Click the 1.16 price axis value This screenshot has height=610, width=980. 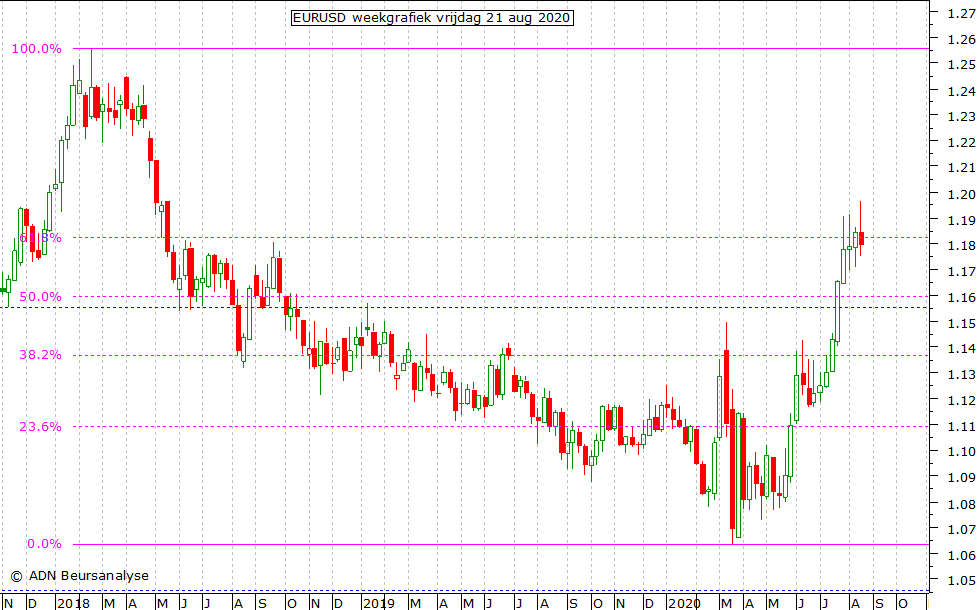(x=961, y=298)
